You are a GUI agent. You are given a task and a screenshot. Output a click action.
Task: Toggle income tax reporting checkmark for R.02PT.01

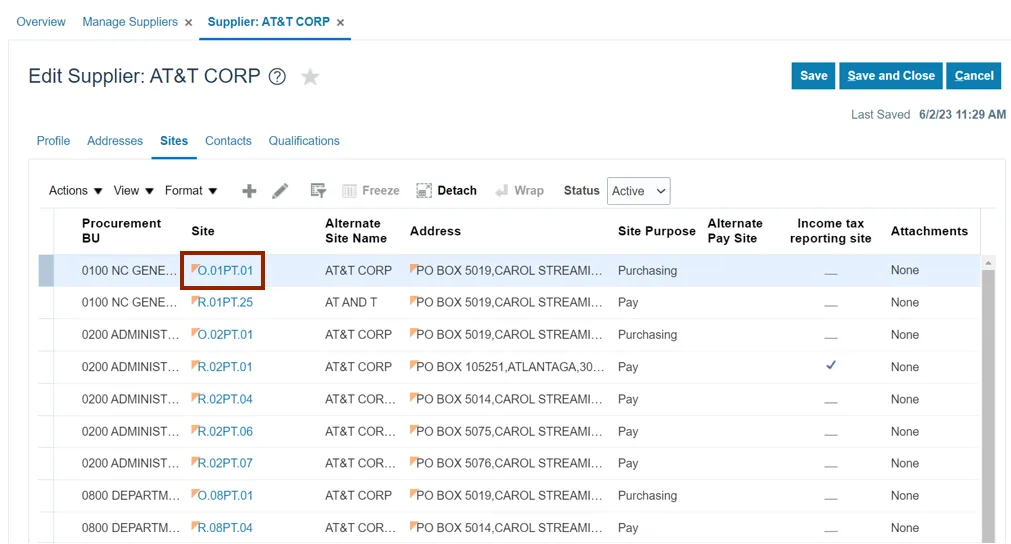click(830, 366)
